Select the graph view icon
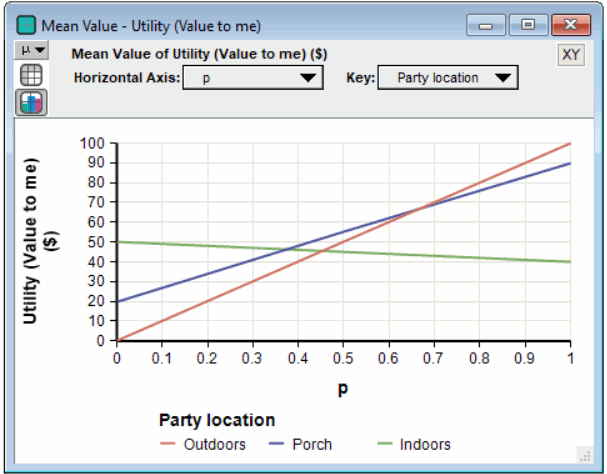607x474 pixels. (x=31, y=102)
